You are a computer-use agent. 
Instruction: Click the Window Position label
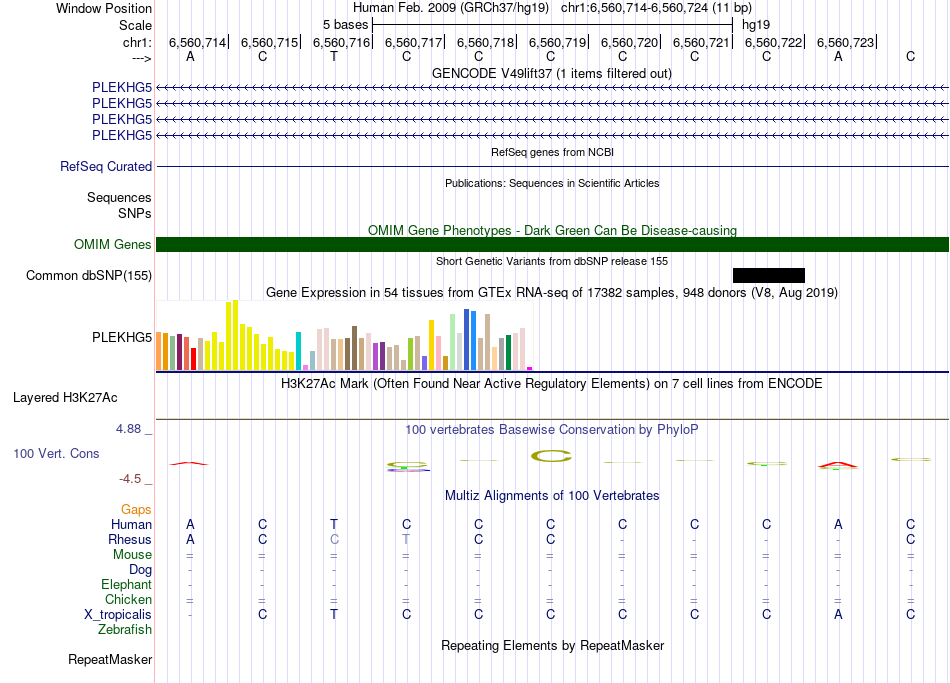pos(104,8)
